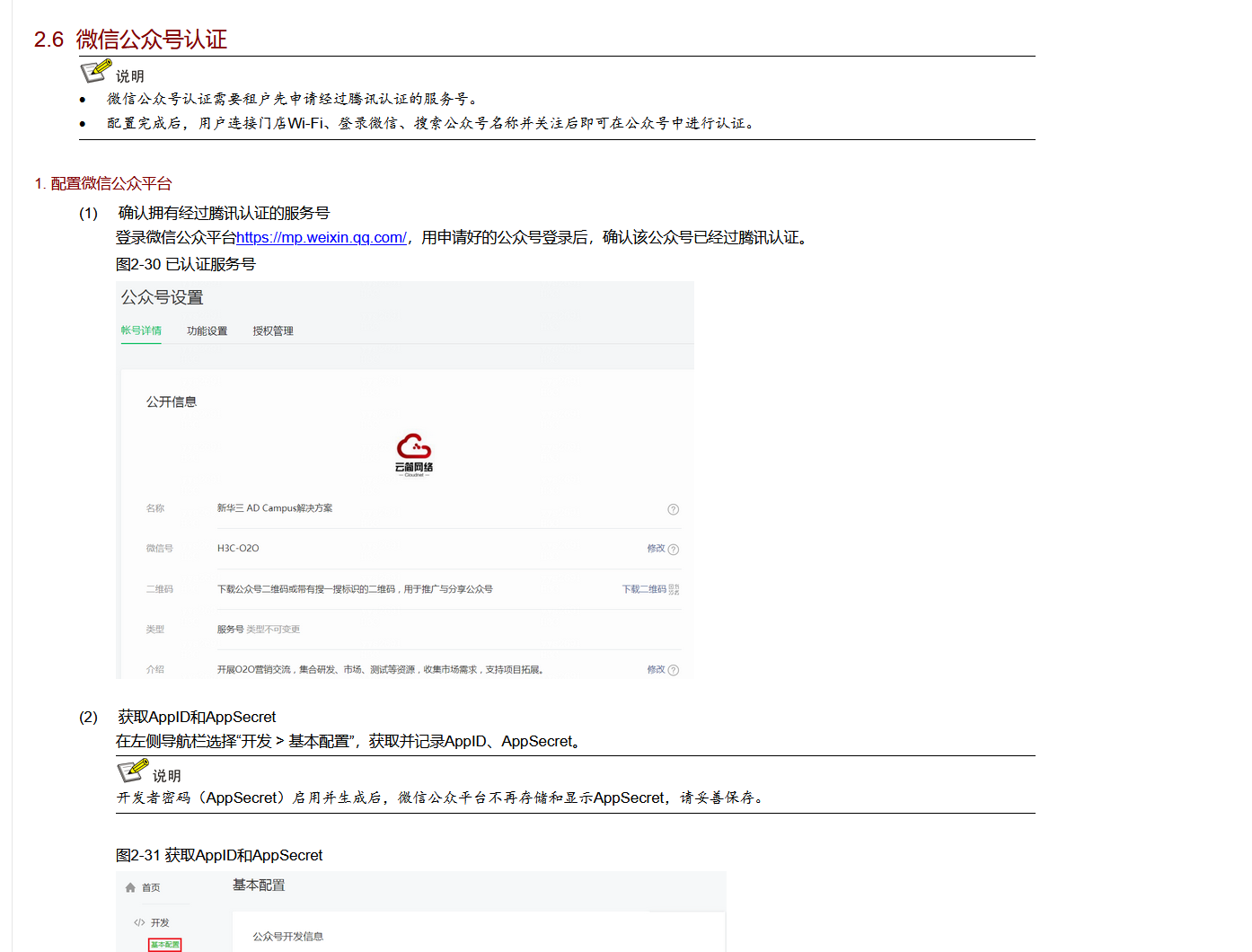This screenshot has width=1252, height=952.
Task: Choose the 基本配置 sidebar item under 开发
Action: (165, 945)
